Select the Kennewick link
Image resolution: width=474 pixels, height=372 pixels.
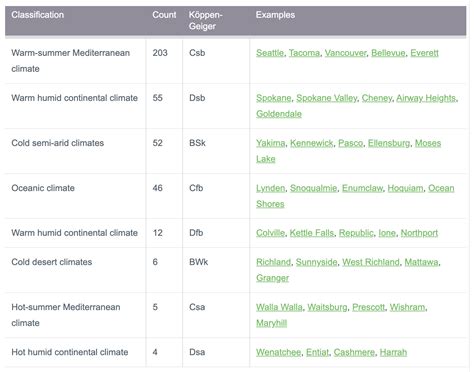[x=312, y=143]
